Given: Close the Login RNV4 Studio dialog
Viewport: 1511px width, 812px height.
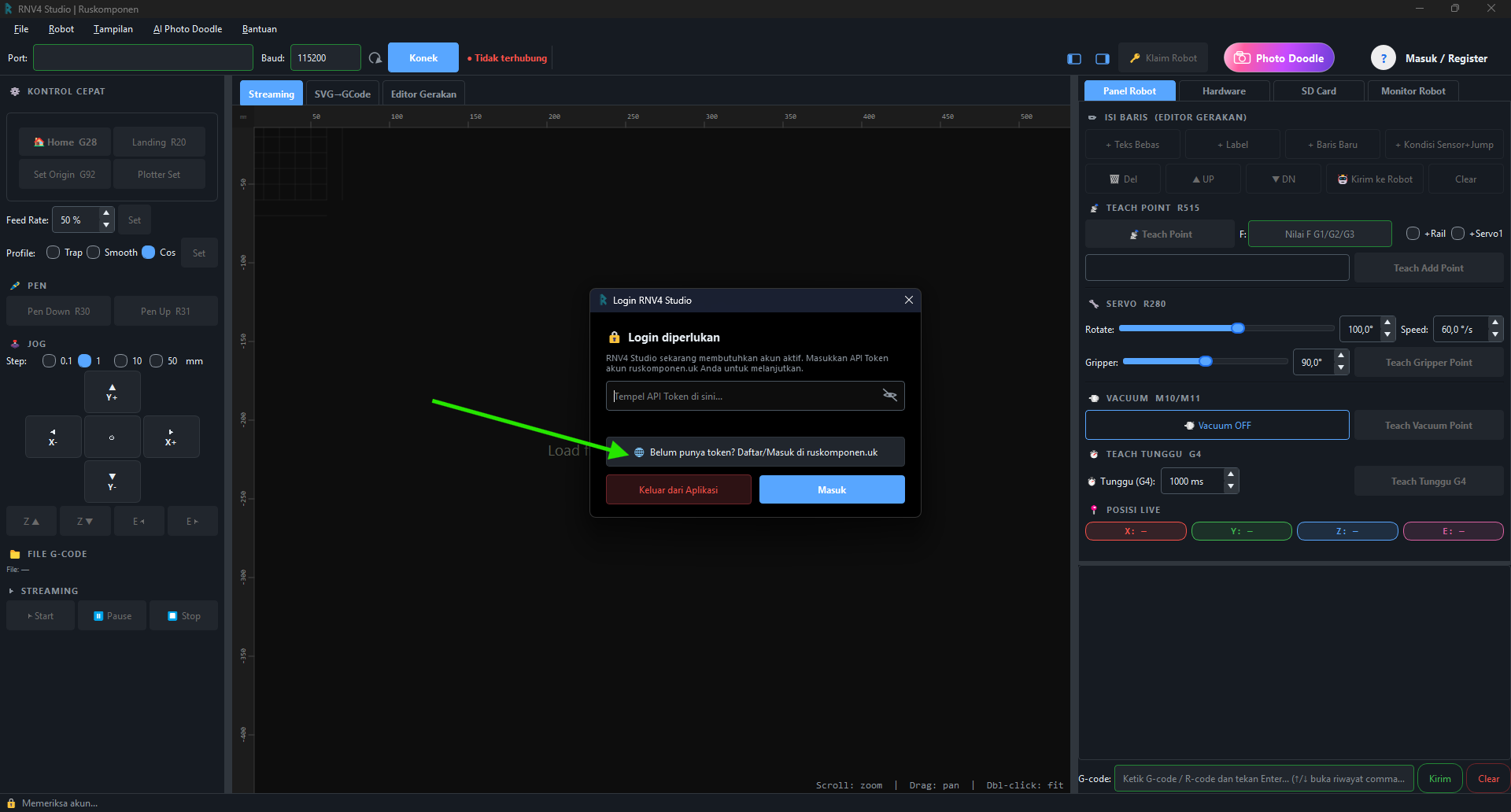Looking at the screenshot, I should [909, 300].
